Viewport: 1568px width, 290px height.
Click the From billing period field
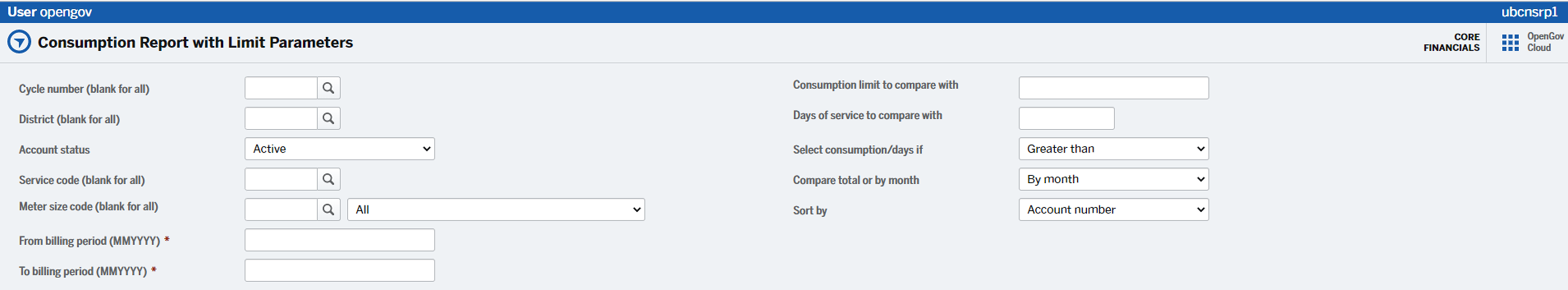coord(339,240)
